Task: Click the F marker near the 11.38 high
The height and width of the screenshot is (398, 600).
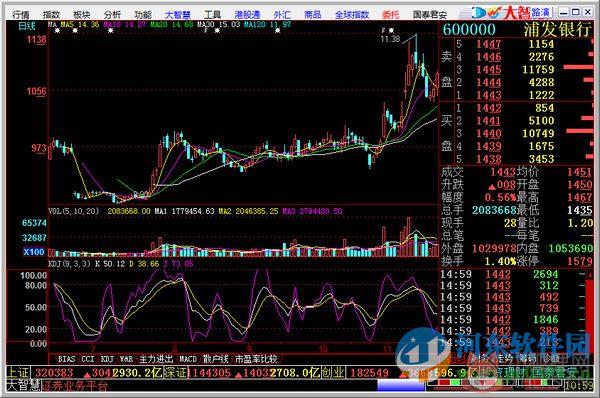Action: [384, 30]
